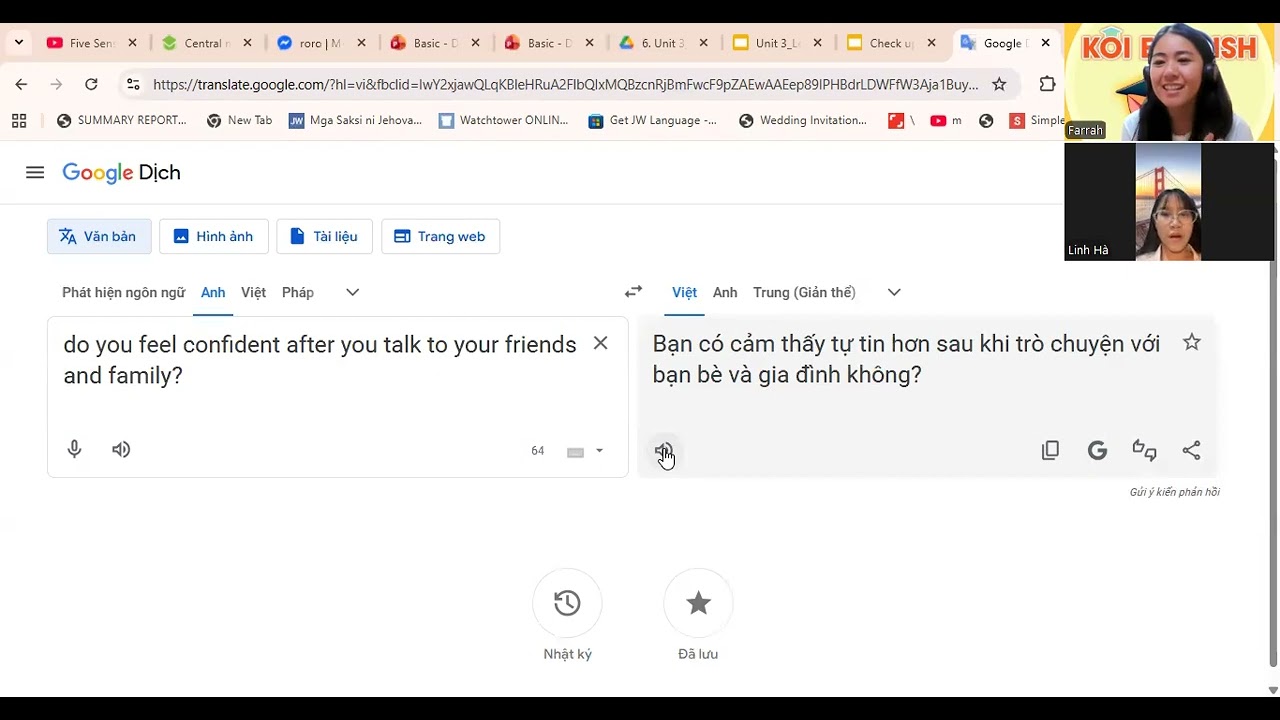Viewport: 1280px width, 720px height.
Task: Click the microphone voice input icon
Action: pos(74,450)
